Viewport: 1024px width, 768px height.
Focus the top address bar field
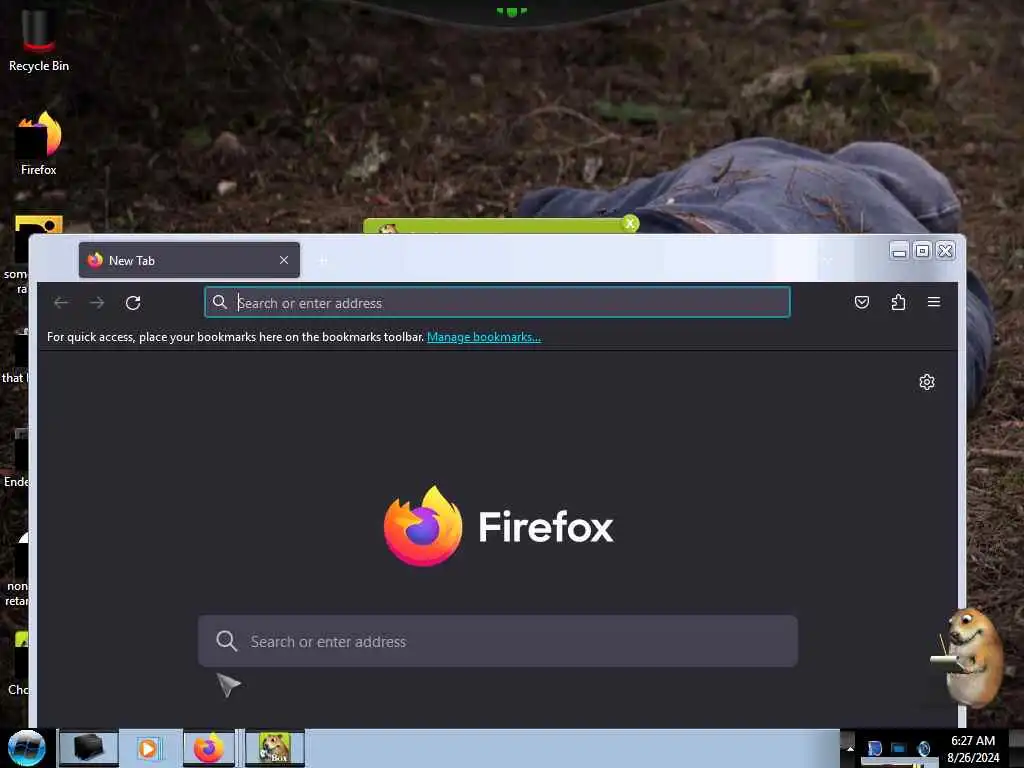pyautogui.click(x=498, y=302)
